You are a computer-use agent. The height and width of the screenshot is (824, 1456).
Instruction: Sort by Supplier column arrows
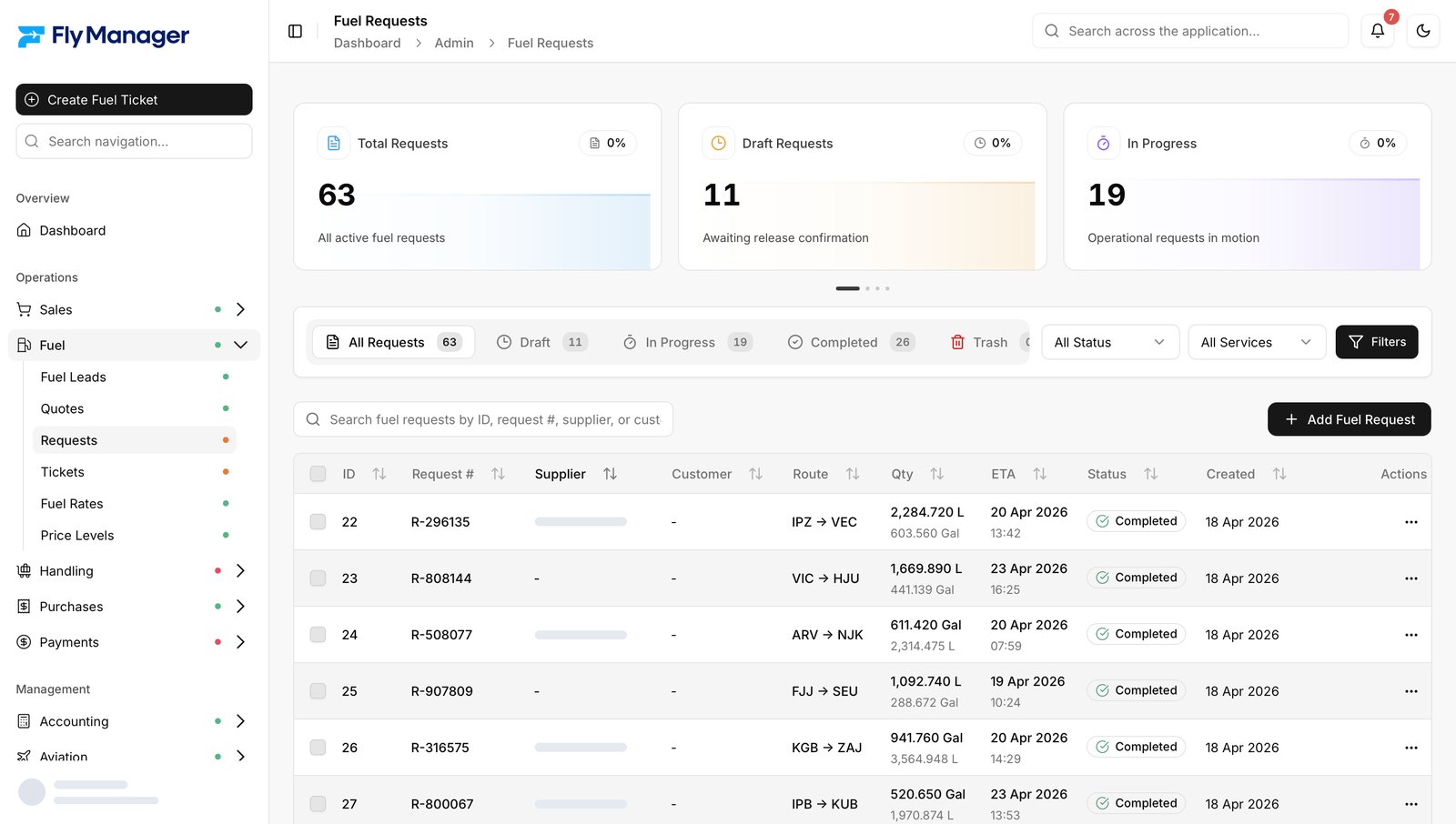click(x=610, y=474)
